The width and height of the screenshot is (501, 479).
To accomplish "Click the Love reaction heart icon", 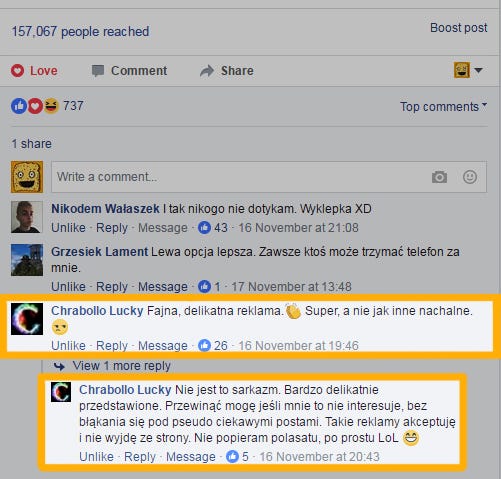I will (x=17, y=71).
